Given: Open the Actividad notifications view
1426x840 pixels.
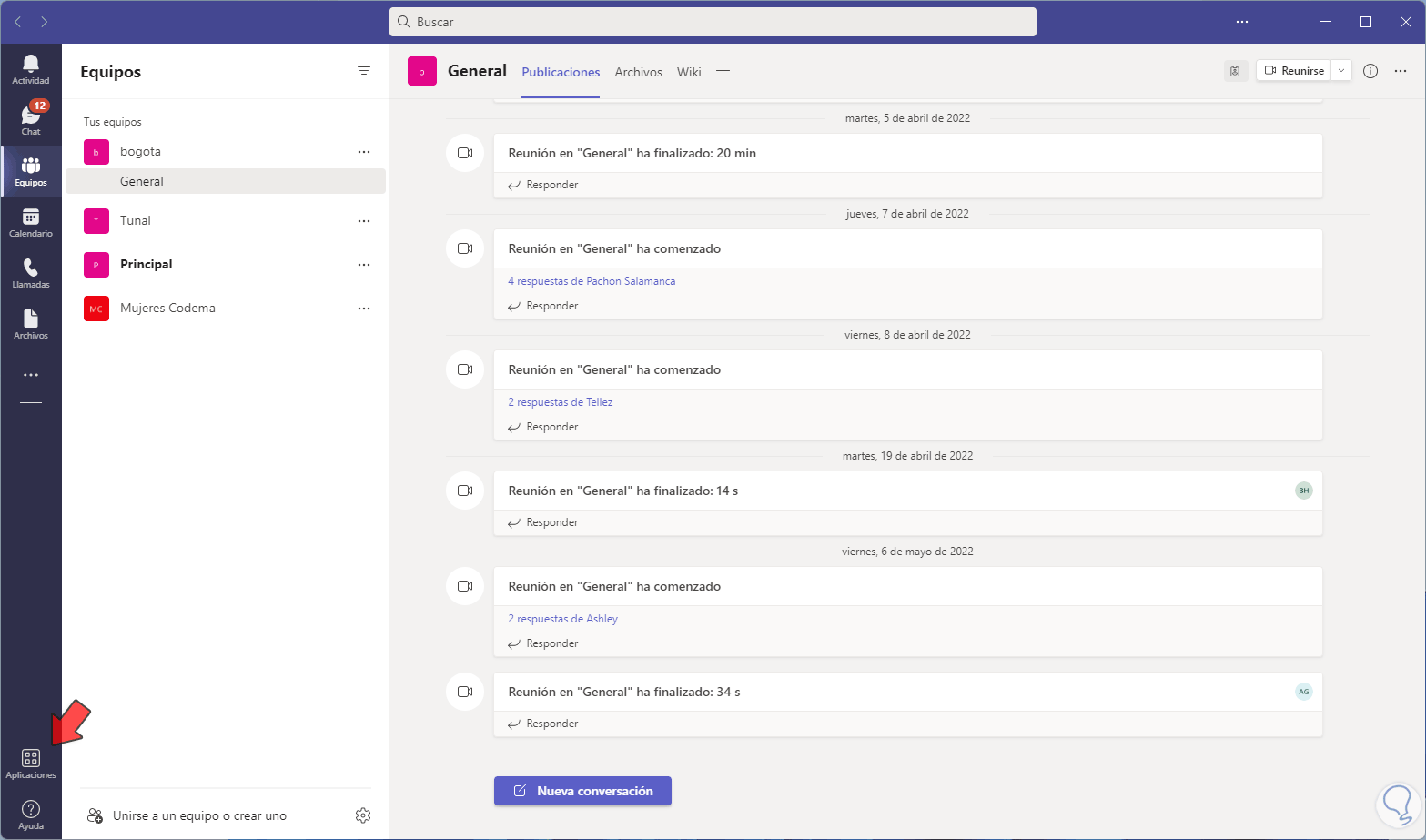Looking at the screenshot, I should click(x=31, y=69).
